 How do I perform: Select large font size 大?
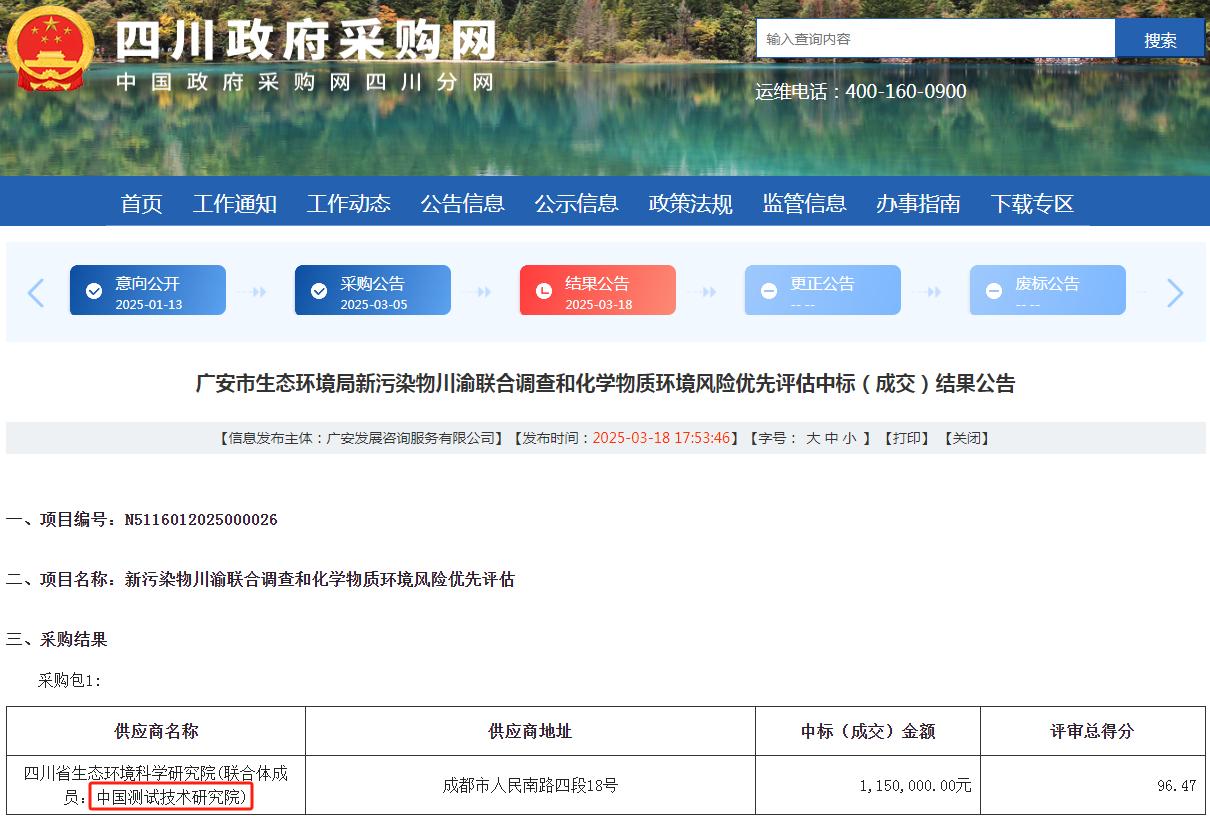813,438
